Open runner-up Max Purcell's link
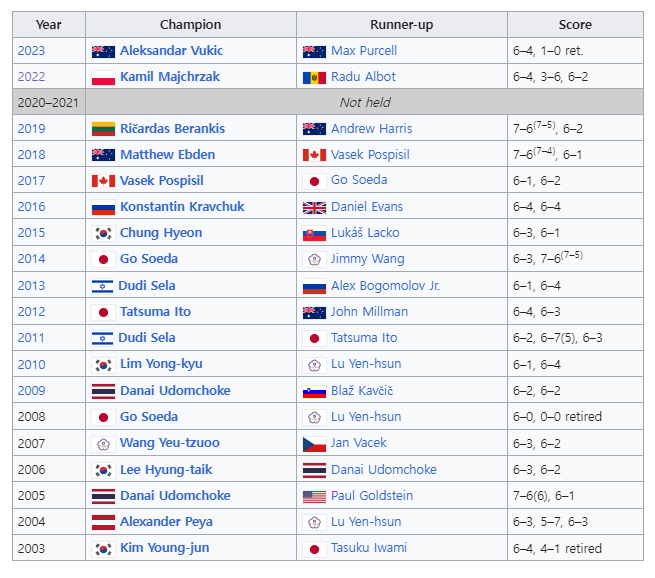 point(364,51)
